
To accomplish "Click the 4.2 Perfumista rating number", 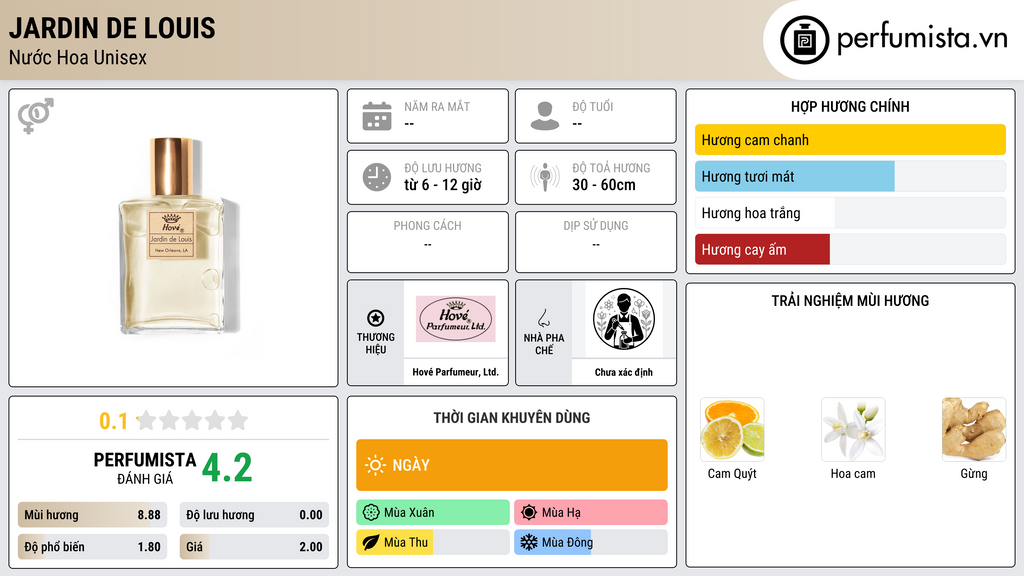I will [227, 468].
